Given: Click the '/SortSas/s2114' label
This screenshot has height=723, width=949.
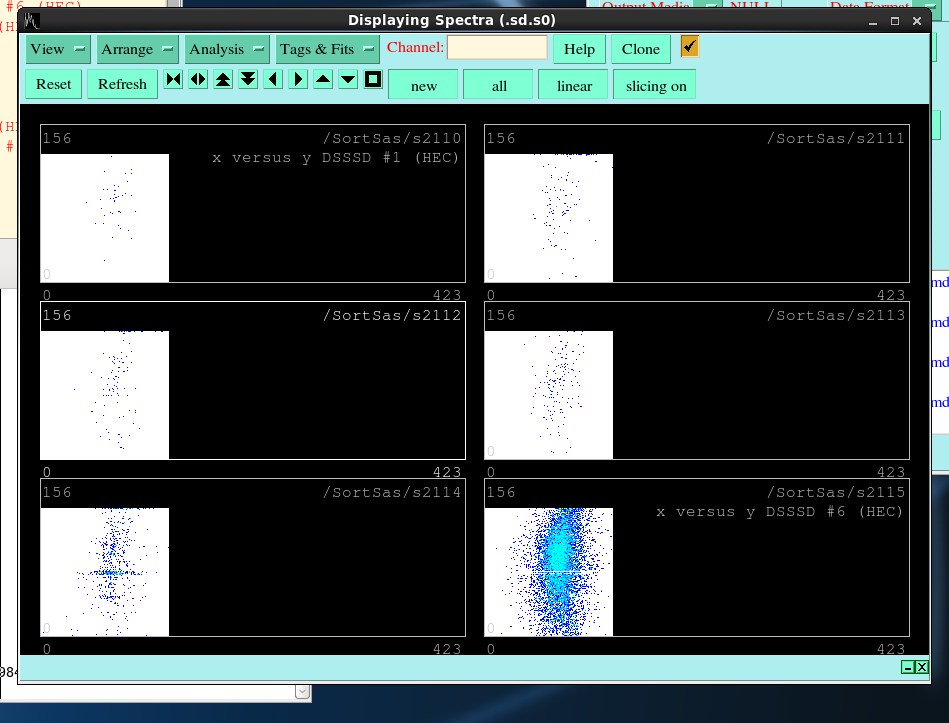Looking at the screenshot, I should coord(392,492).
